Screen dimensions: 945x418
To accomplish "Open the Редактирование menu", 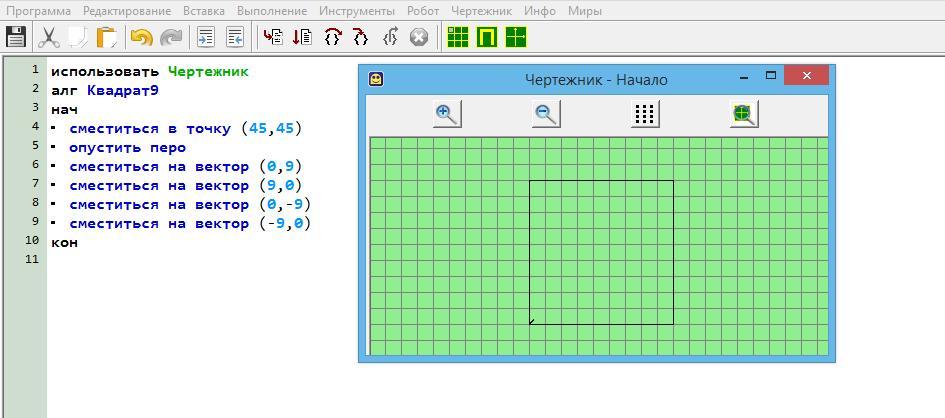I will tap(127, 11).
